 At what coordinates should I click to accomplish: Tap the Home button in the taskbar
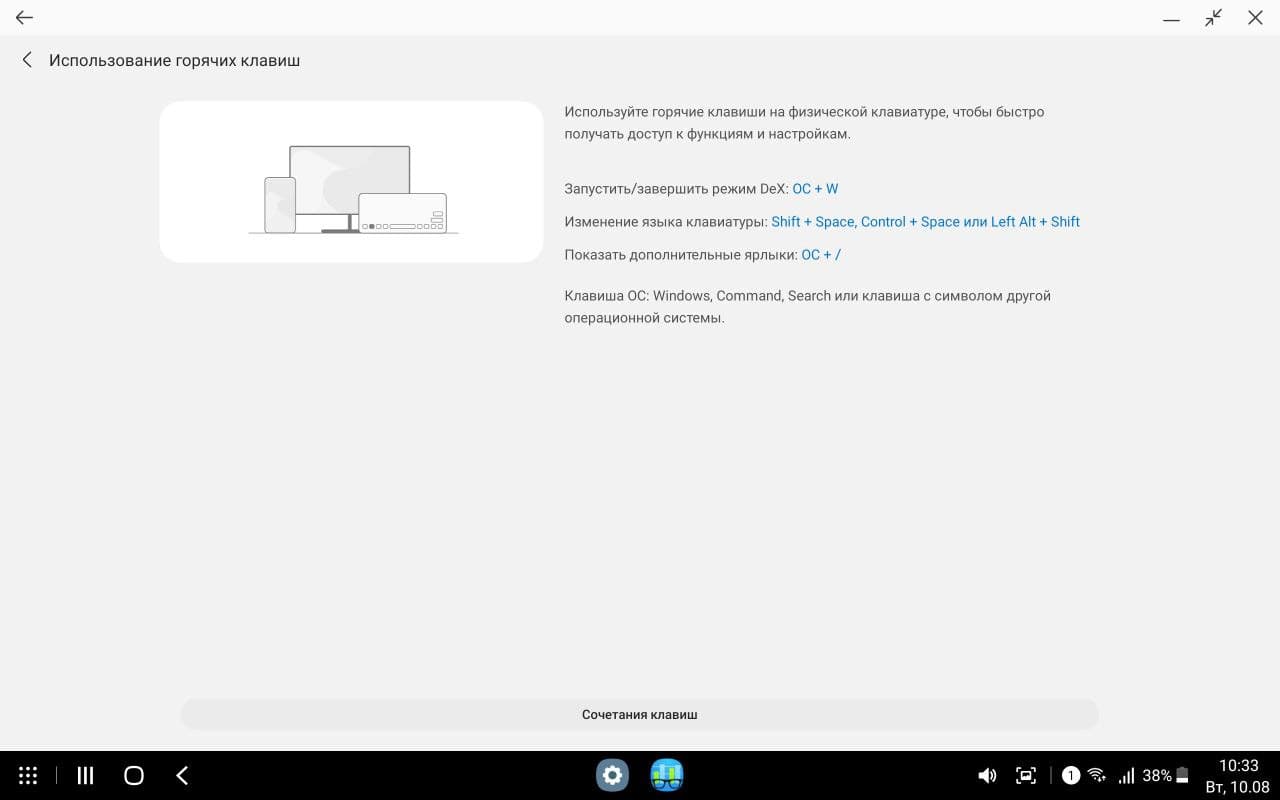click(x=131, y=775)
